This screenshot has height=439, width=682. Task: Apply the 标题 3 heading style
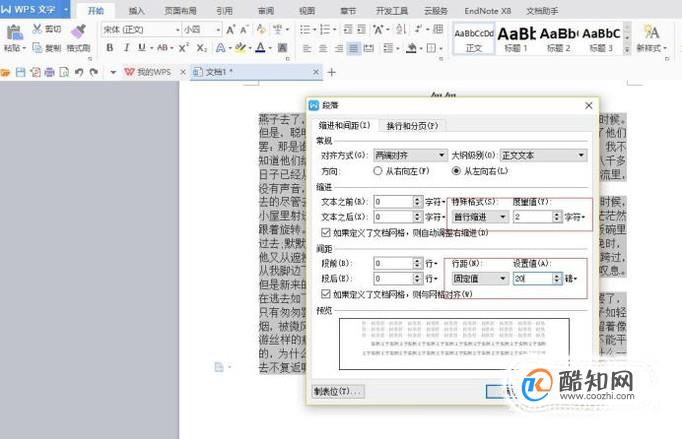click(x=601, y=39)
